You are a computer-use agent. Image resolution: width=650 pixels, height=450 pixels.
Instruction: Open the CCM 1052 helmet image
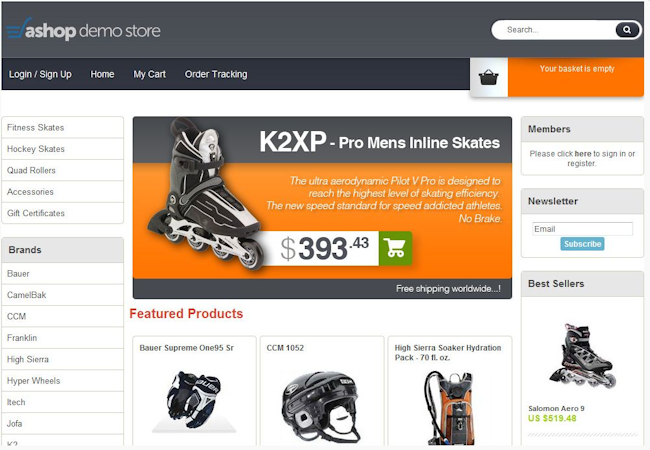[x=320, y=408]
